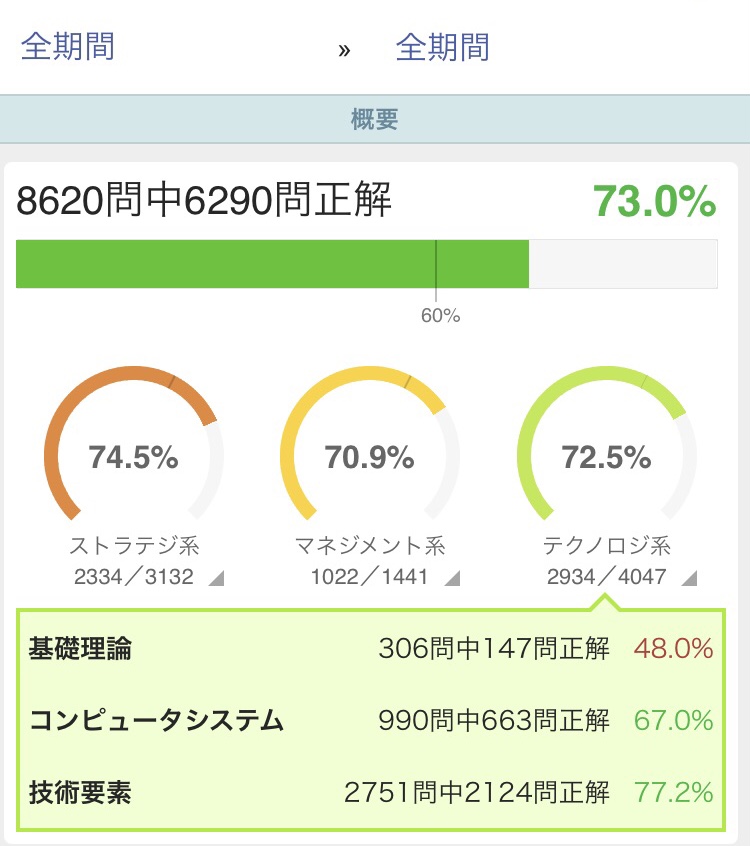The image size is (750, 846).
Task: Click the red 48.0% score for 基礎理論
Action: 673,648
